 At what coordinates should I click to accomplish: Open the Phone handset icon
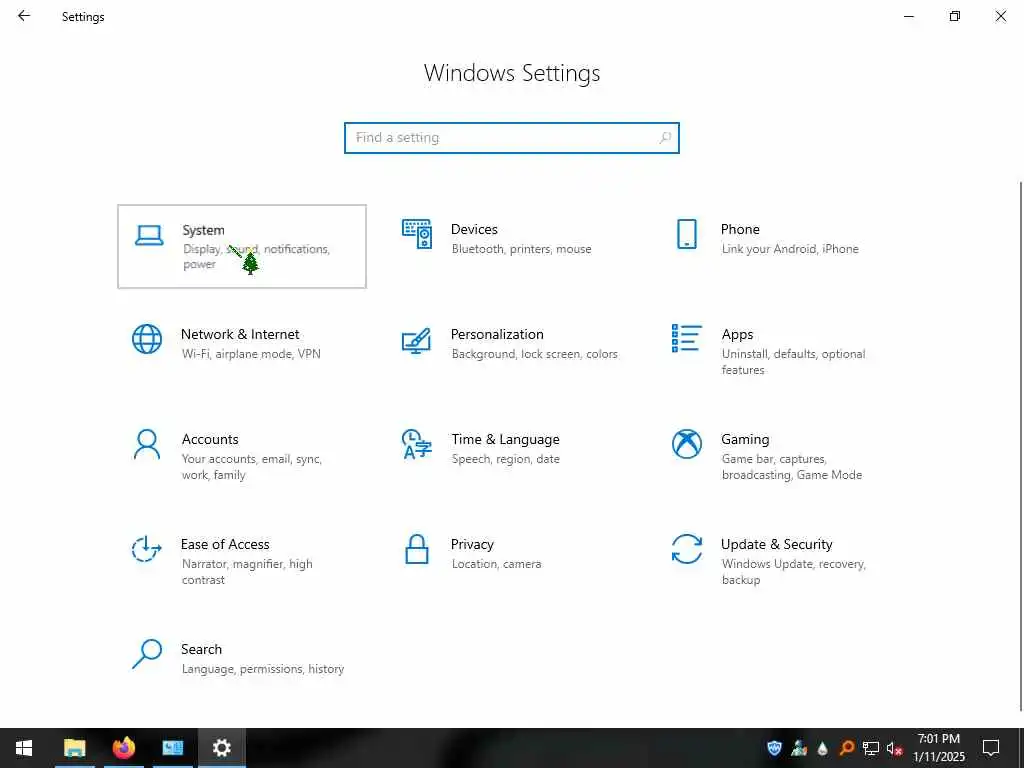click(x=686, y=234)
